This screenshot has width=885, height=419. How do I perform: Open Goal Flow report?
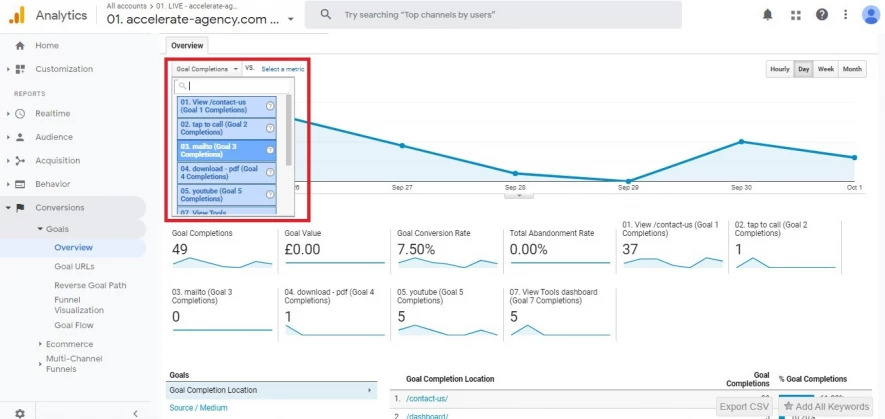pyautogui.click(x=74, y=325)
